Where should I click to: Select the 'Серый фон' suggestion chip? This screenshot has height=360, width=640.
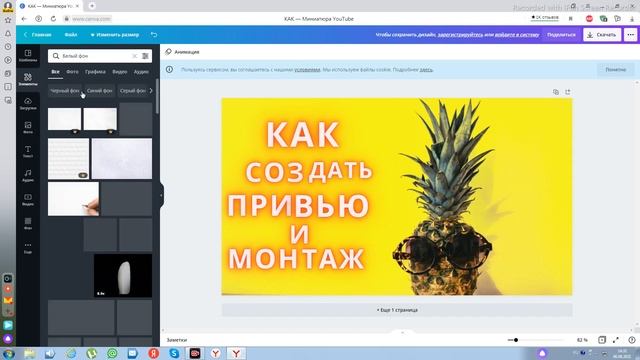pyautogui.click(x=133, y=91)
